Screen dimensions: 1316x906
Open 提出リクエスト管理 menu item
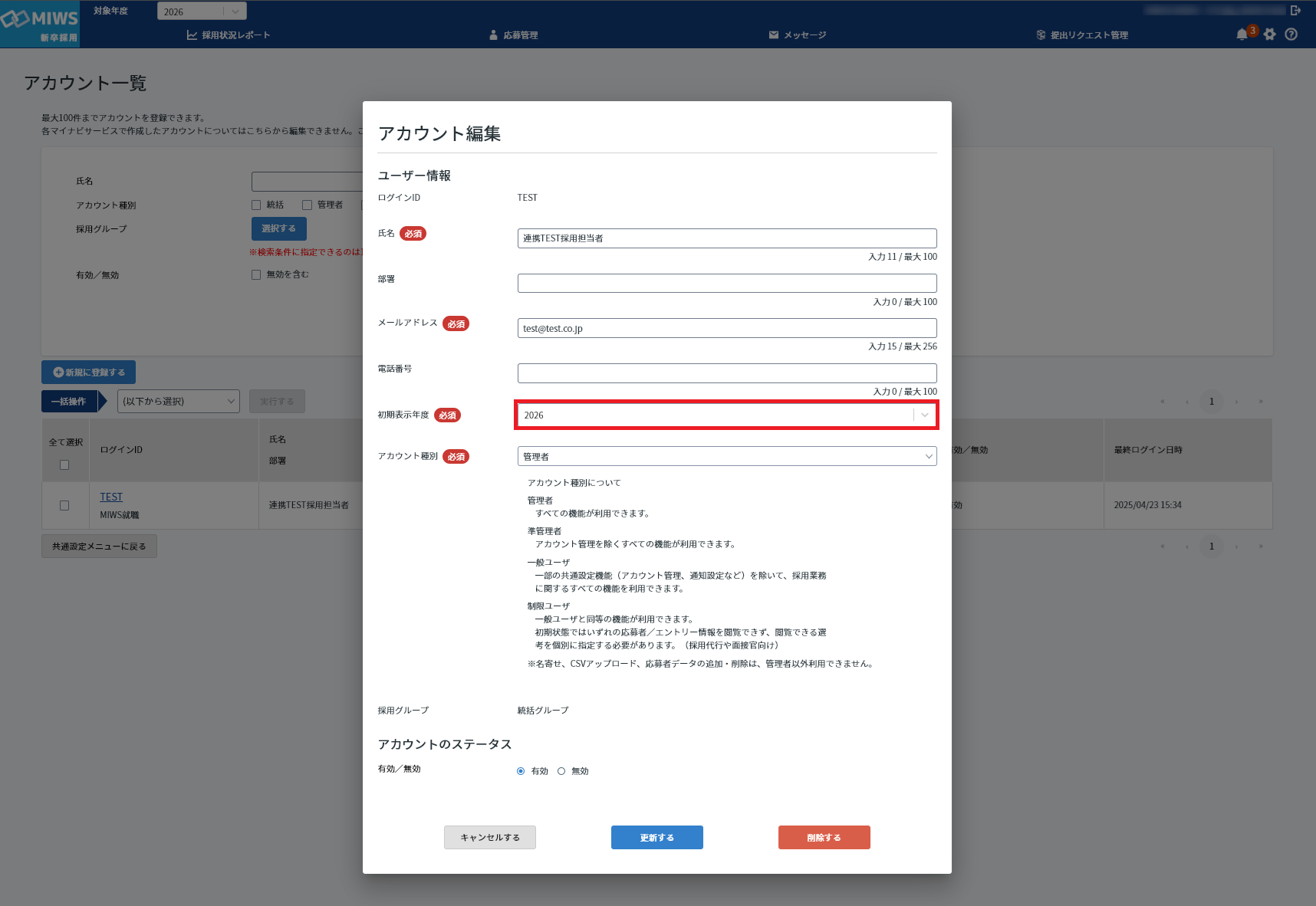point(1082,35)
